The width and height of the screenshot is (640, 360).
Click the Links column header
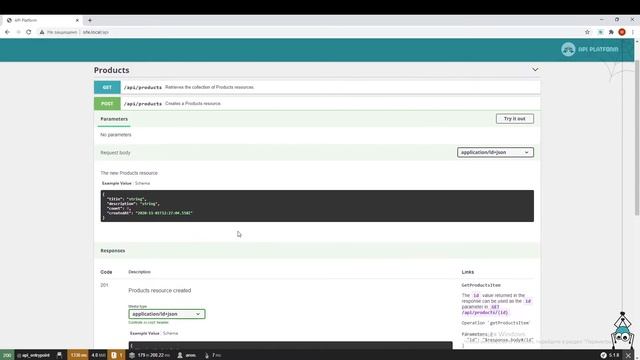pos(468,272)
